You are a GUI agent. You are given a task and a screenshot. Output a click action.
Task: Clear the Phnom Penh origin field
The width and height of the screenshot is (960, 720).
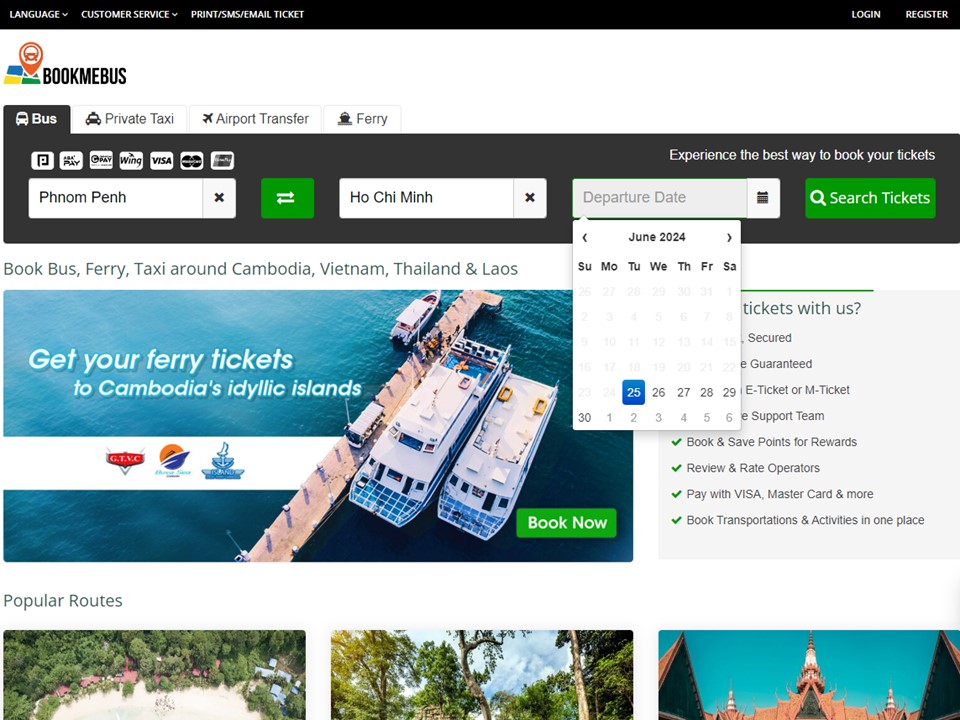219,198
